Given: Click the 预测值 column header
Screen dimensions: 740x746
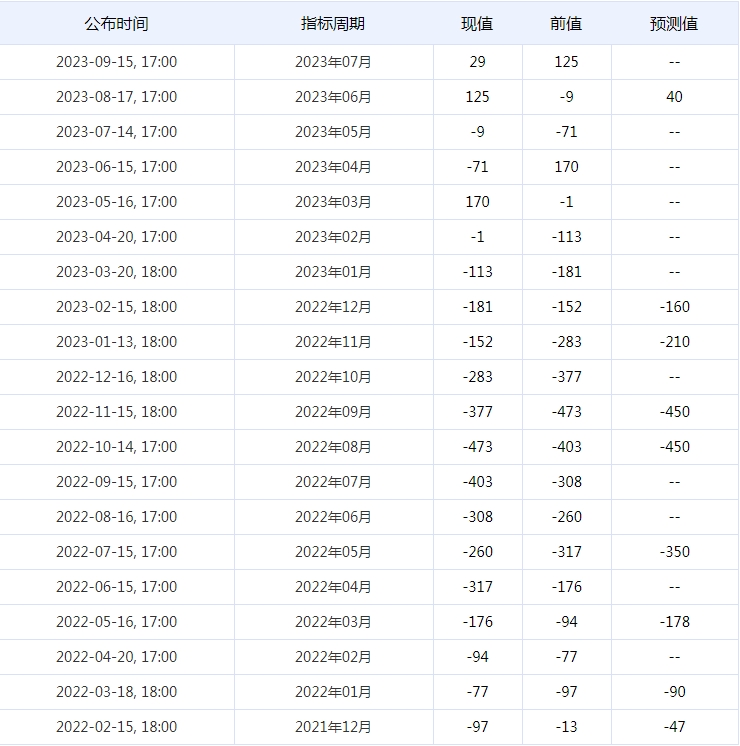Looking at the screenshot, I should [x=674, y=24].
